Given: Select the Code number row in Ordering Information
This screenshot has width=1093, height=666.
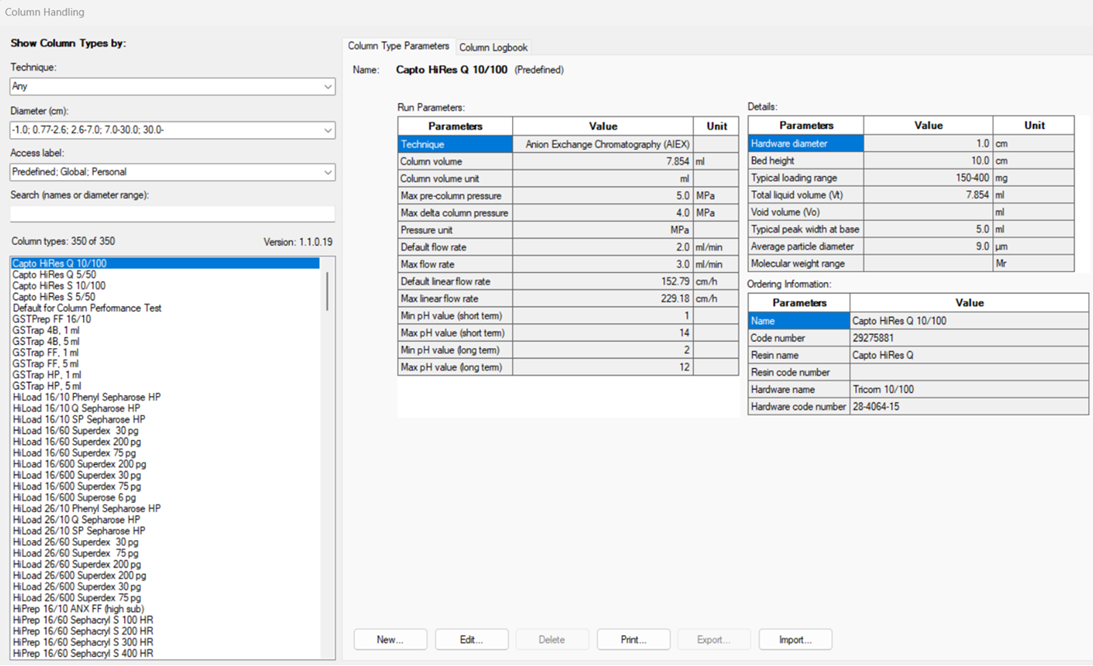Looking at the screenshot, I should 797,339.
